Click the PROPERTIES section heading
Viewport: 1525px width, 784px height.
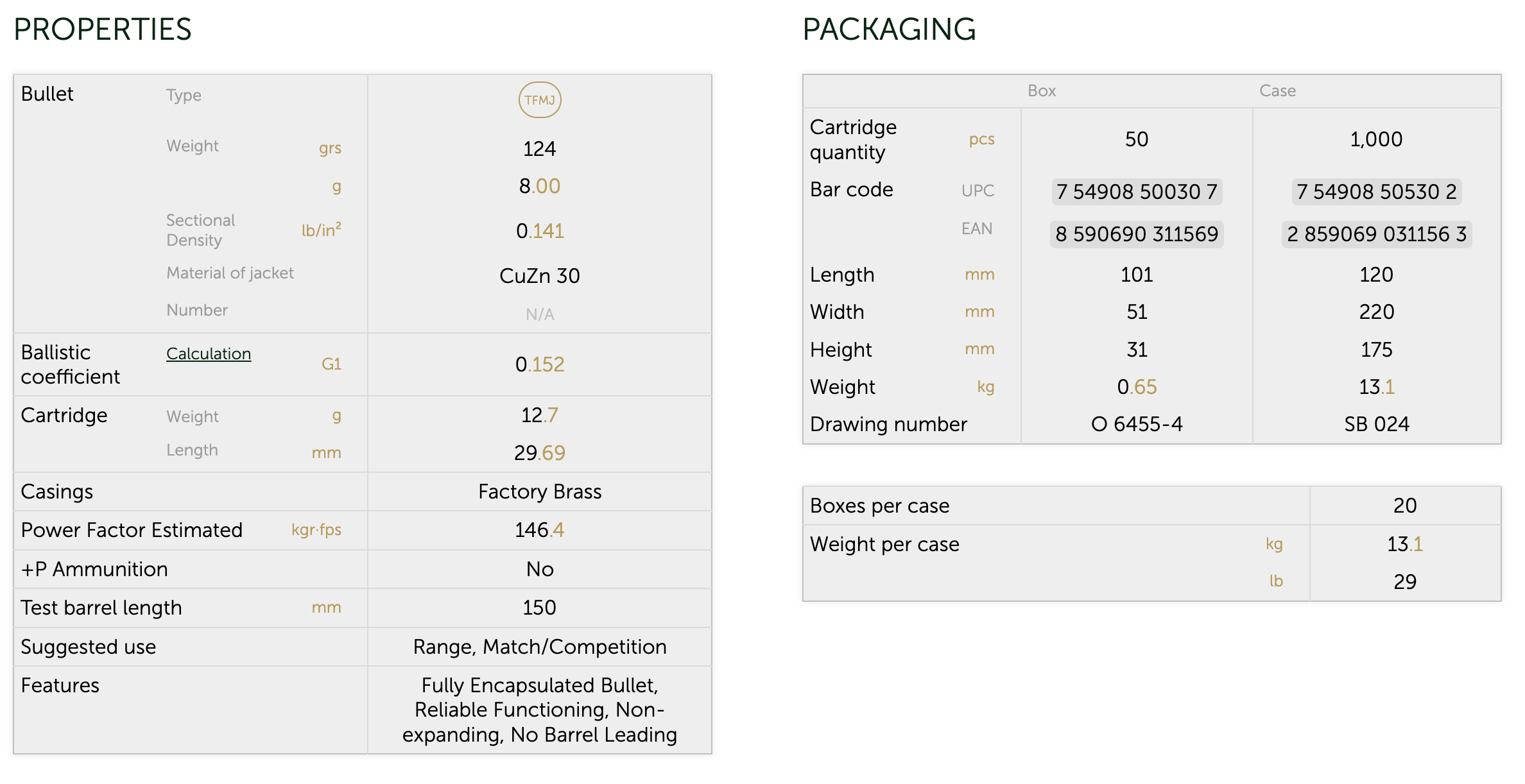[x=103, y=30]
